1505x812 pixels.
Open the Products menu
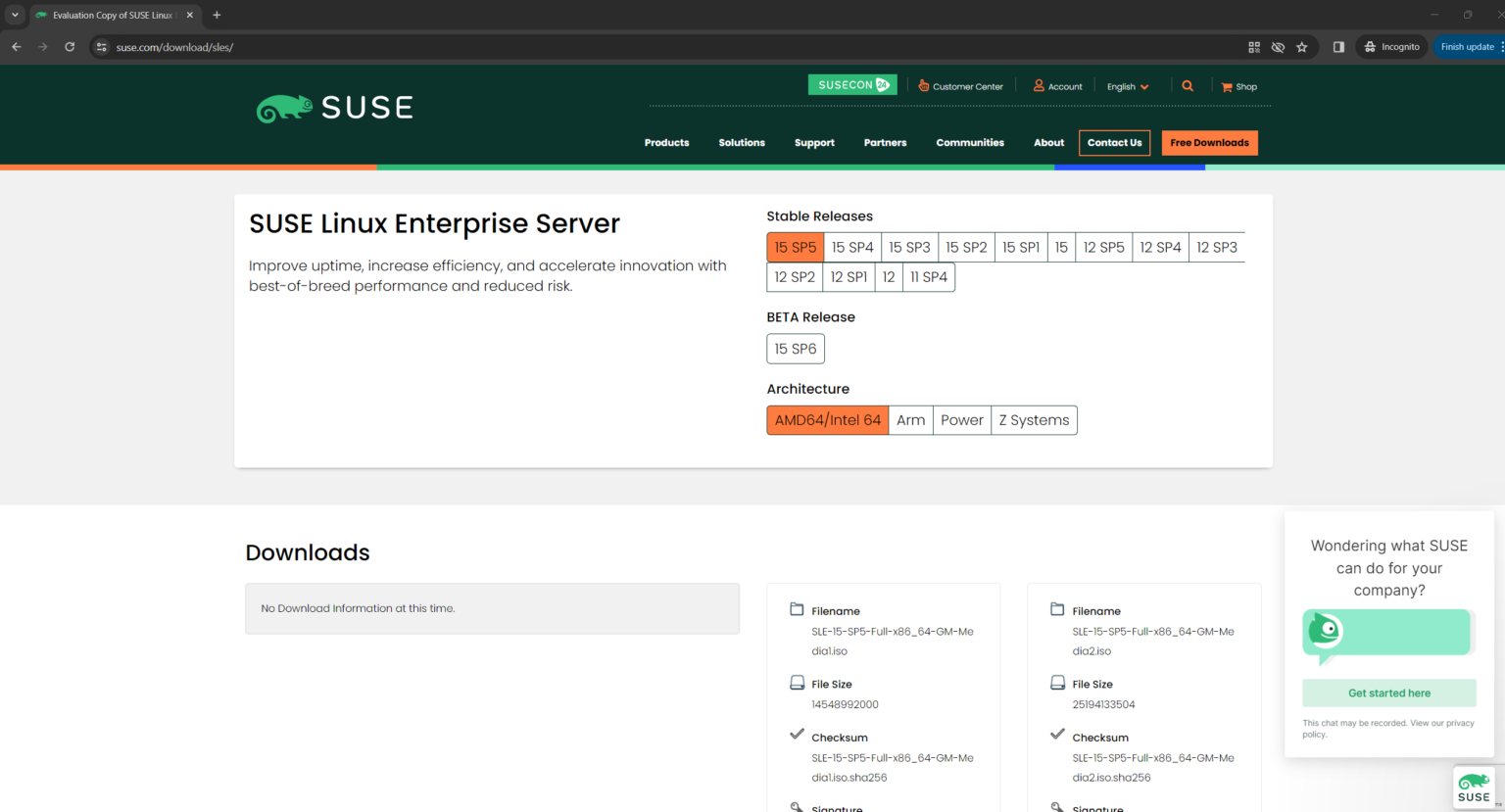coord(666,142)
